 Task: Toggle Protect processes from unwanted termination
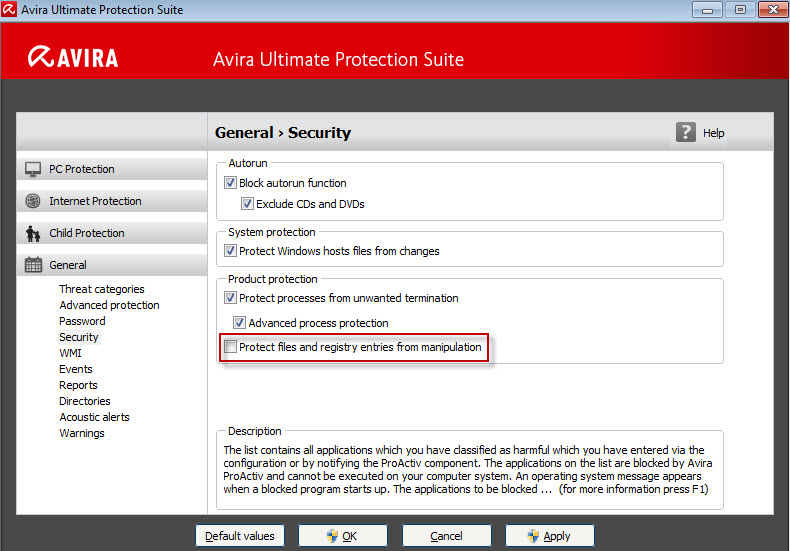(230, 298)
